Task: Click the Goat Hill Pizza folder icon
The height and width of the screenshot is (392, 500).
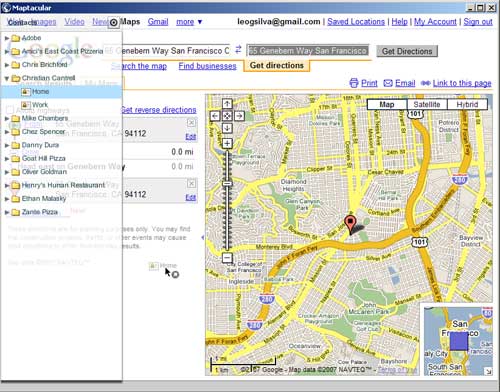Action: tap(15, 159)
